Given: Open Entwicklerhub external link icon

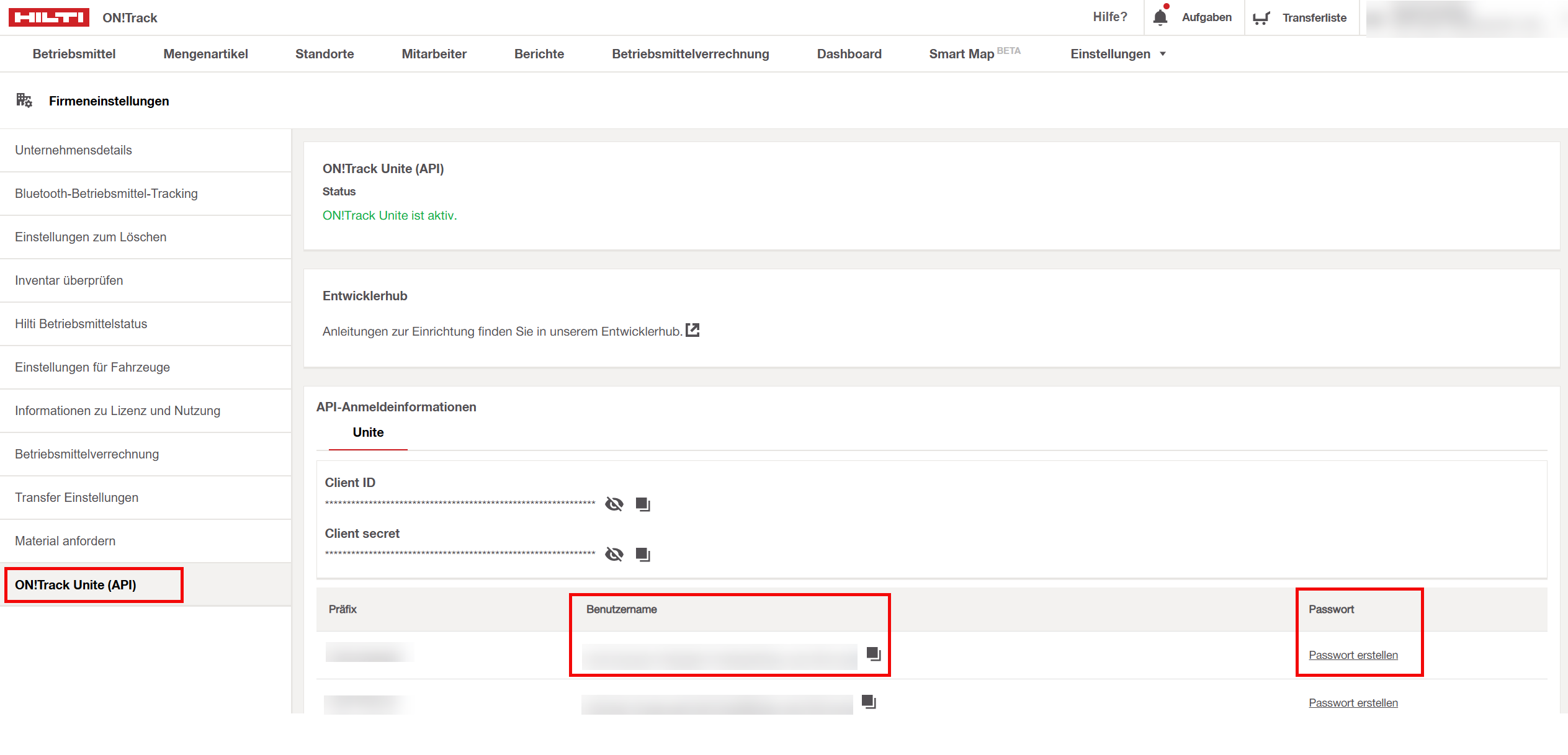Looking at the screenshot, I should coord(692,331).
